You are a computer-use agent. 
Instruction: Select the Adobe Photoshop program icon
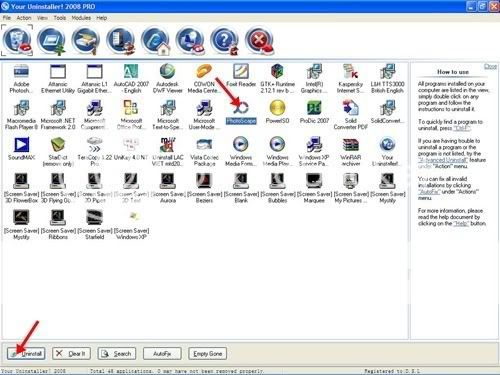[x=21, y=72]
